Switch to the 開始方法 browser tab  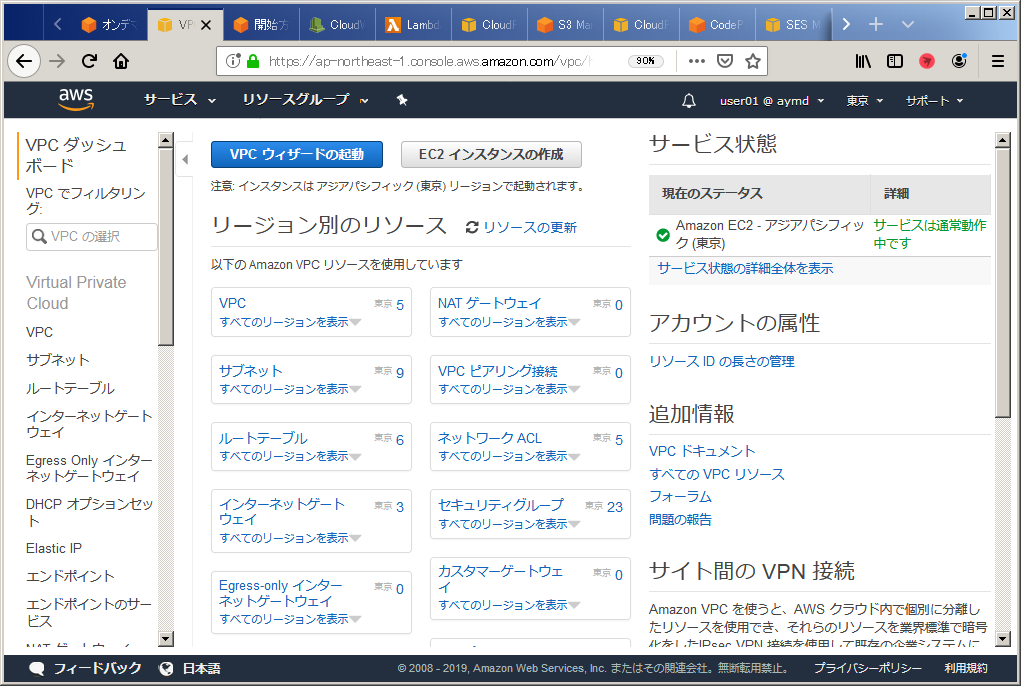(x=260, y=25)
